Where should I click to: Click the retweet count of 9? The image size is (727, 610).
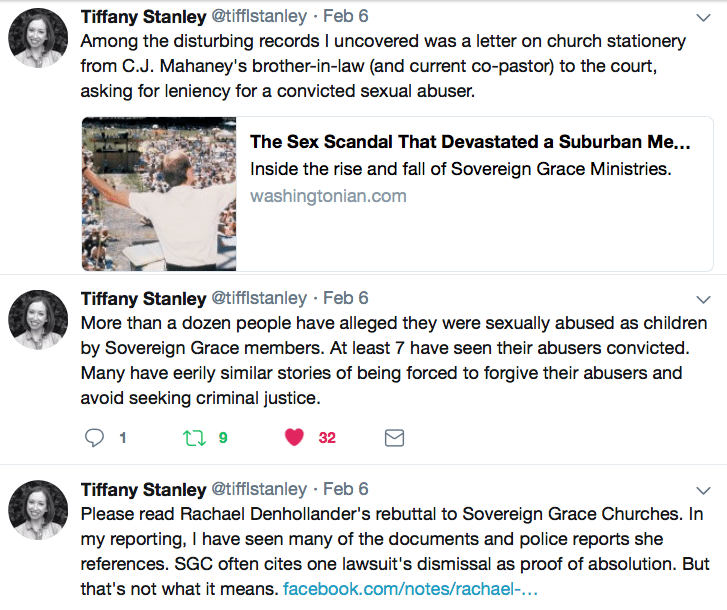tap(223, 438)
